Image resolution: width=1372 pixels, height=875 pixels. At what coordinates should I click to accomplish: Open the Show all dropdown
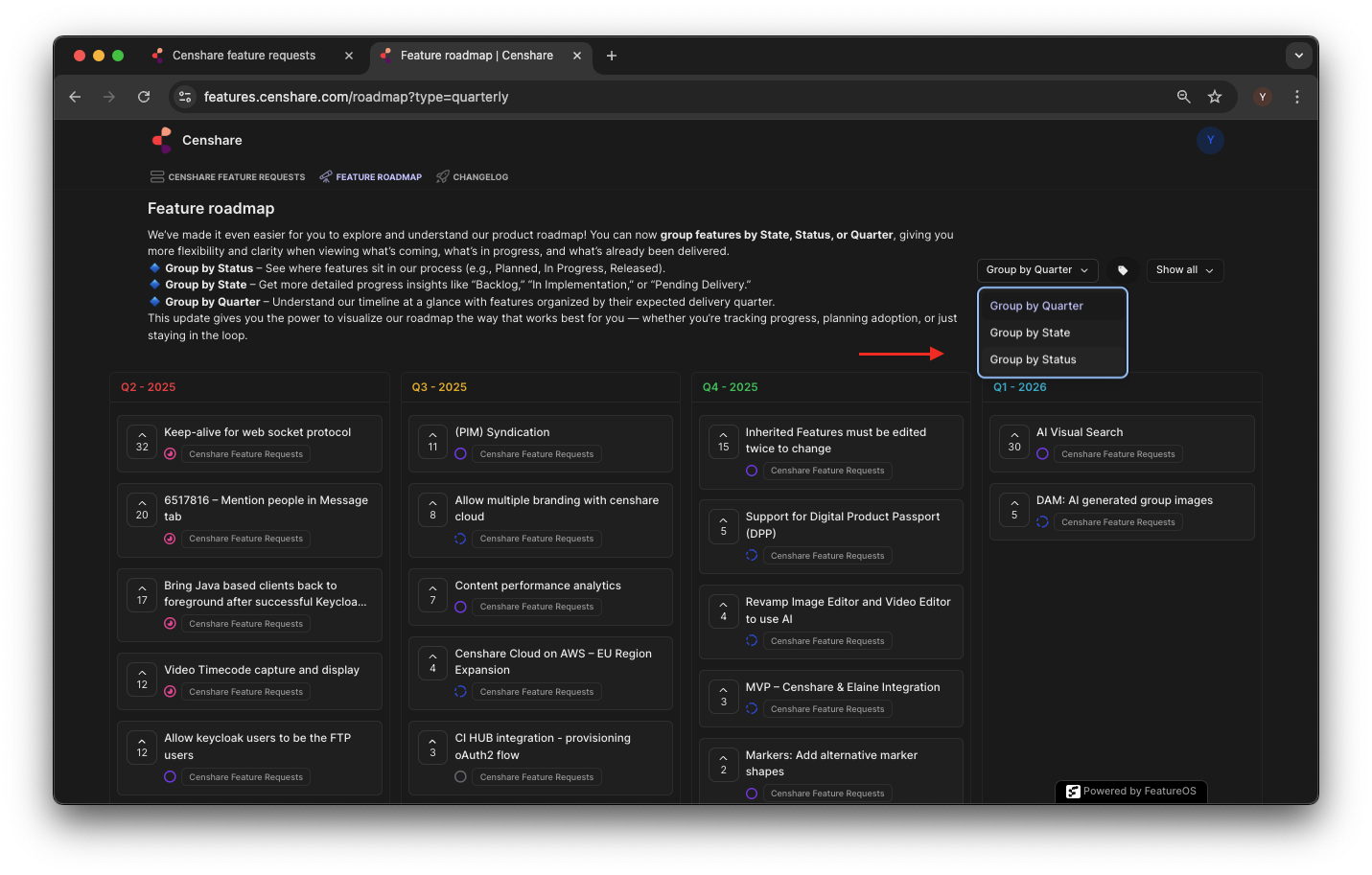click(x=1184, y=269)
